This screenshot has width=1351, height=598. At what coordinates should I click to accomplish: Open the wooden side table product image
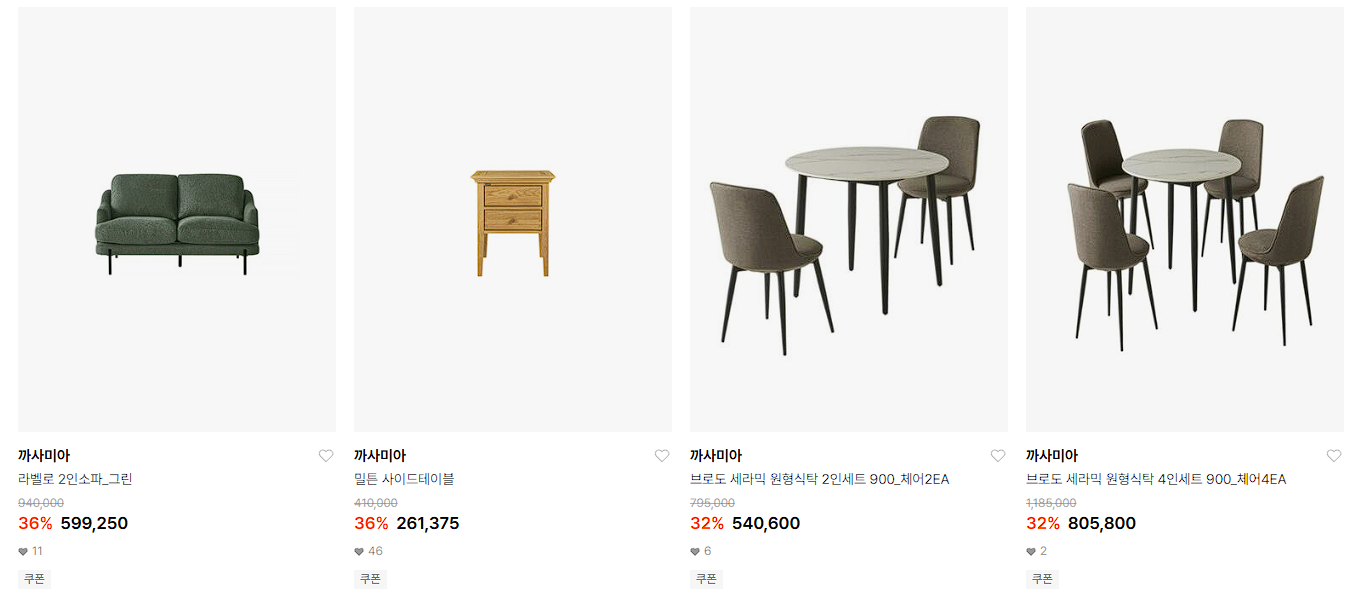coord(513,220)
